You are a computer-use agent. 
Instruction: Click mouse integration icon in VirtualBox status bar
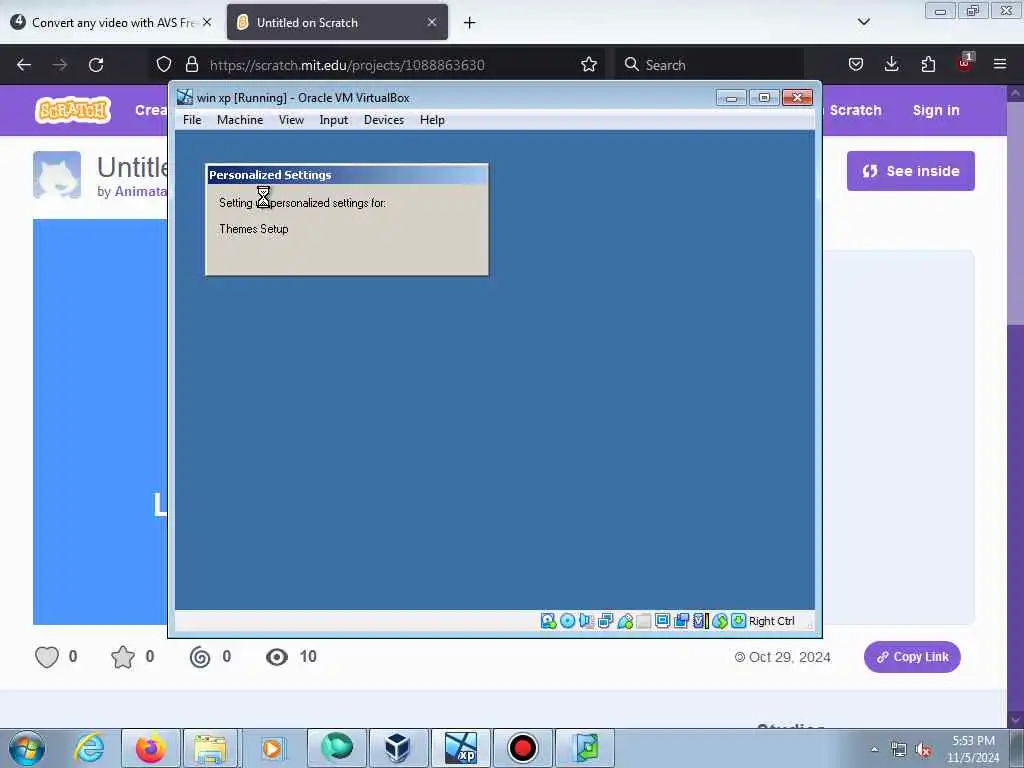[720, 621]
